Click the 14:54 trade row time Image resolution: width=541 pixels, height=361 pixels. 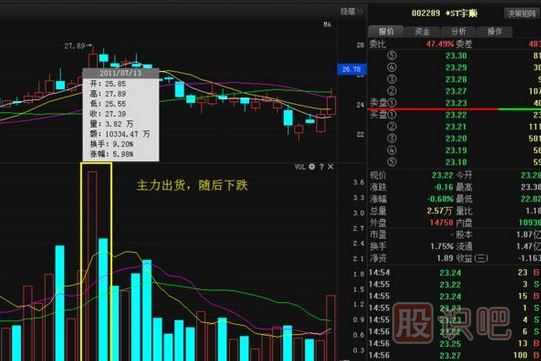click(x=379, y=273)
